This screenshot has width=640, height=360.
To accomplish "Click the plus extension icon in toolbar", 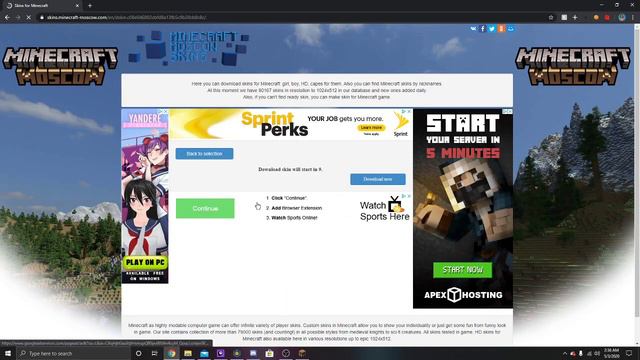I will pyautogui.click(x=575, y=17).
